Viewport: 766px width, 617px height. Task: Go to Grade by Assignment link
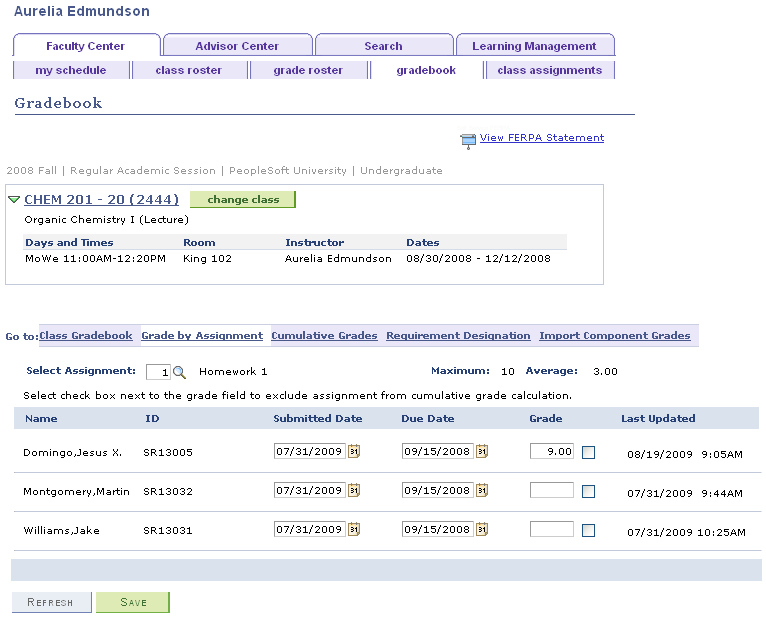coord(202,336)
